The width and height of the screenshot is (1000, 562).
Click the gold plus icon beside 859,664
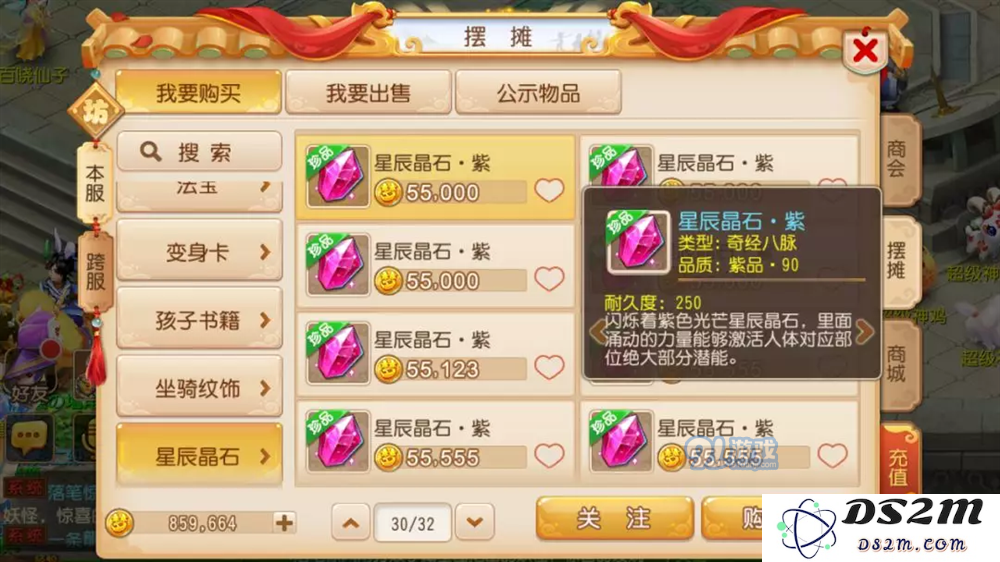[284, 522]
